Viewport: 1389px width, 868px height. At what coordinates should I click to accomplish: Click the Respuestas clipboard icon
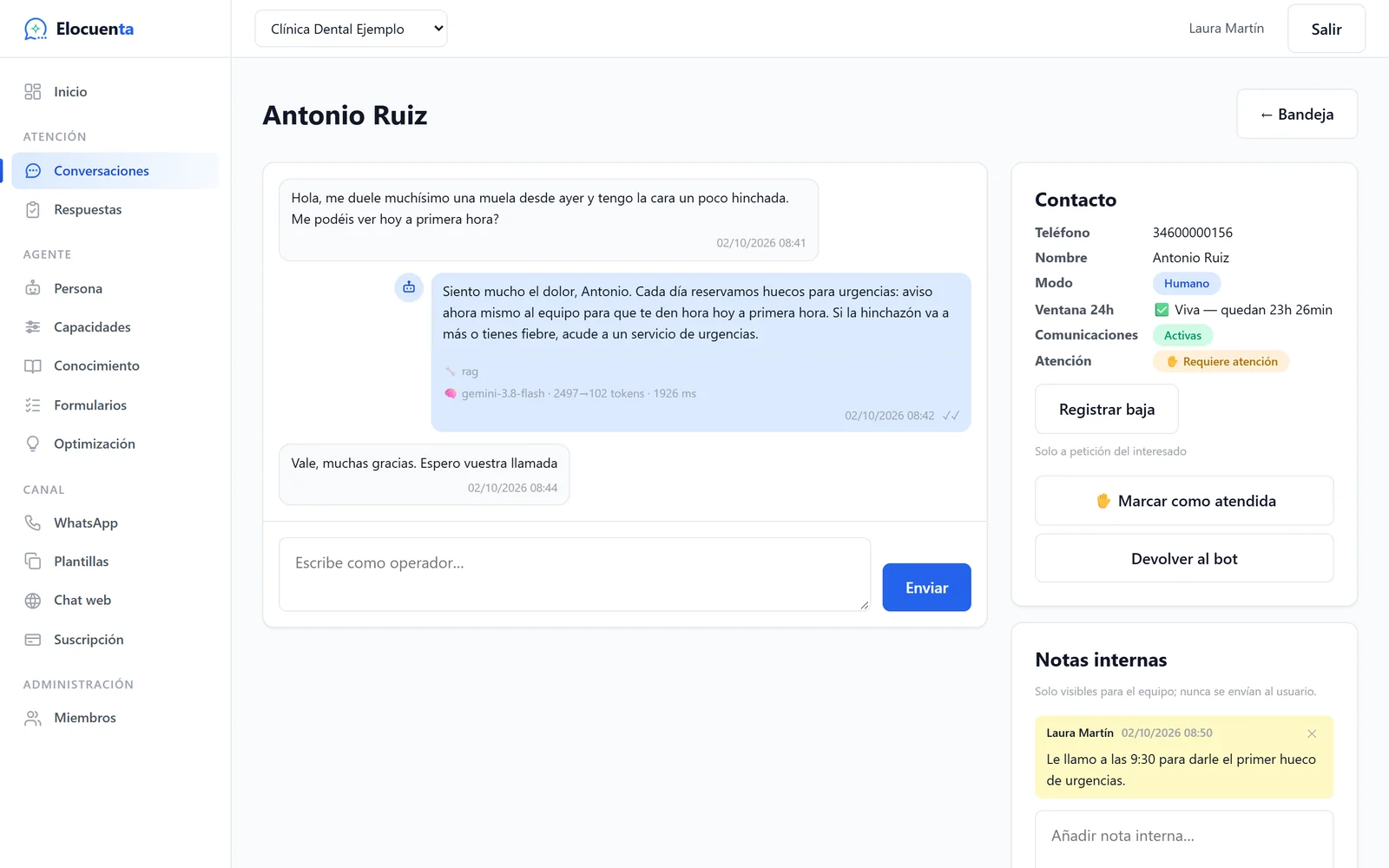tap(33, 210)
